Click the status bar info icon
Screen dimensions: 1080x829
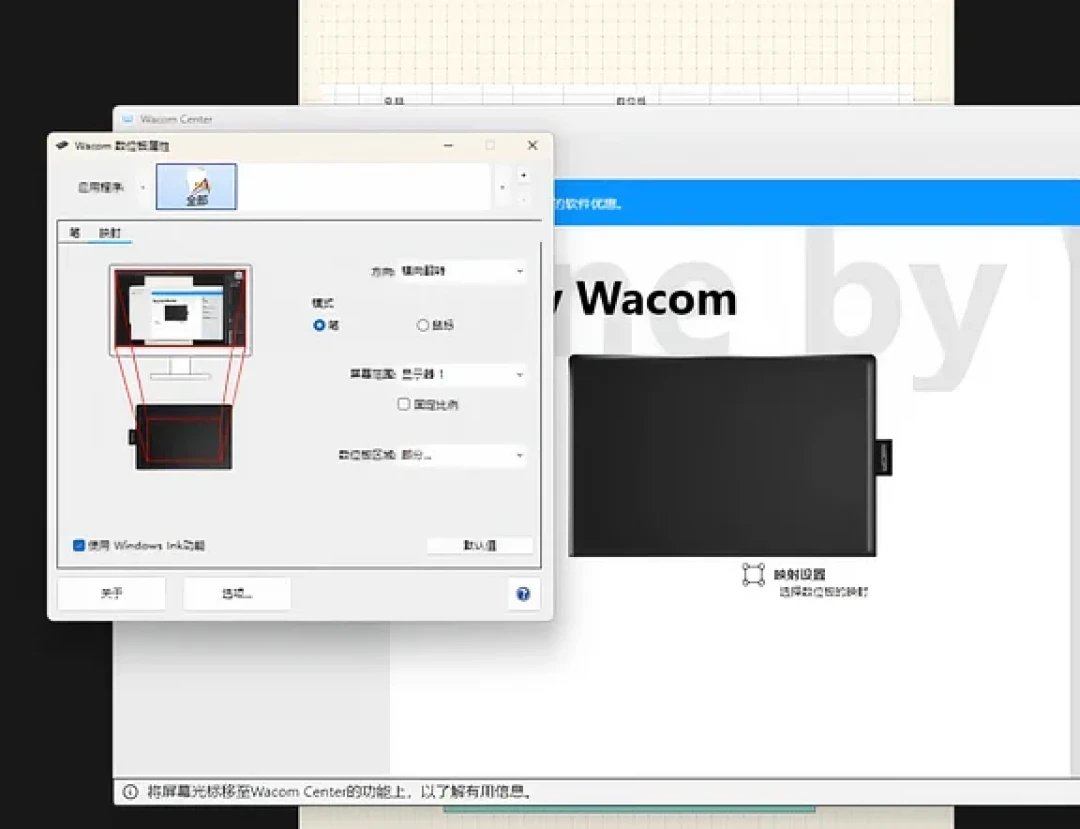(130, 792)
